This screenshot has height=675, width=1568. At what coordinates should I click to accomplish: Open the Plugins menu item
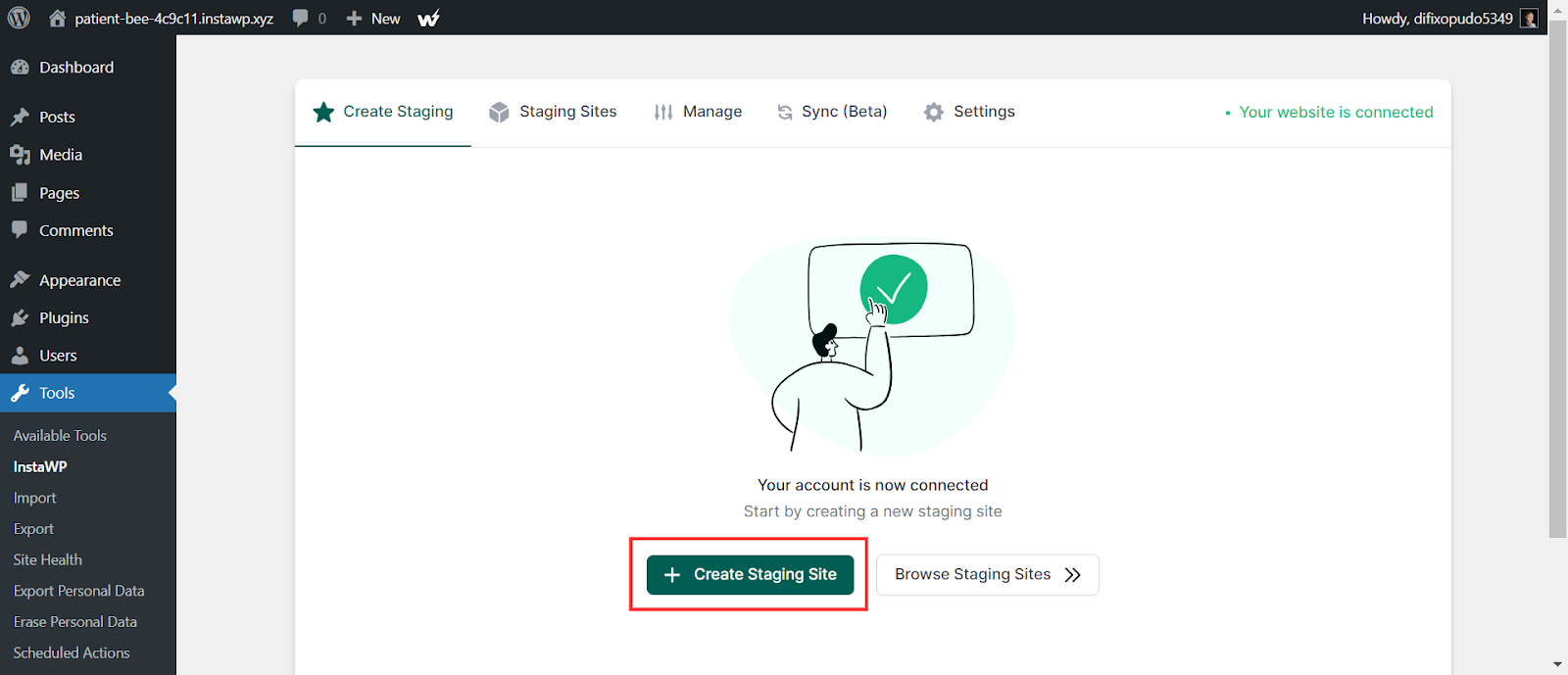[x=88, y=317]
